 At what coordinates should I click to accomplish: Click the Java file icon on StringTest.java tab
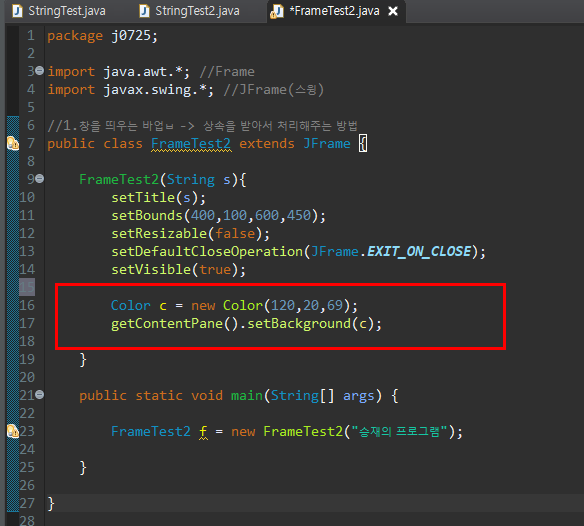click(18, 11)
